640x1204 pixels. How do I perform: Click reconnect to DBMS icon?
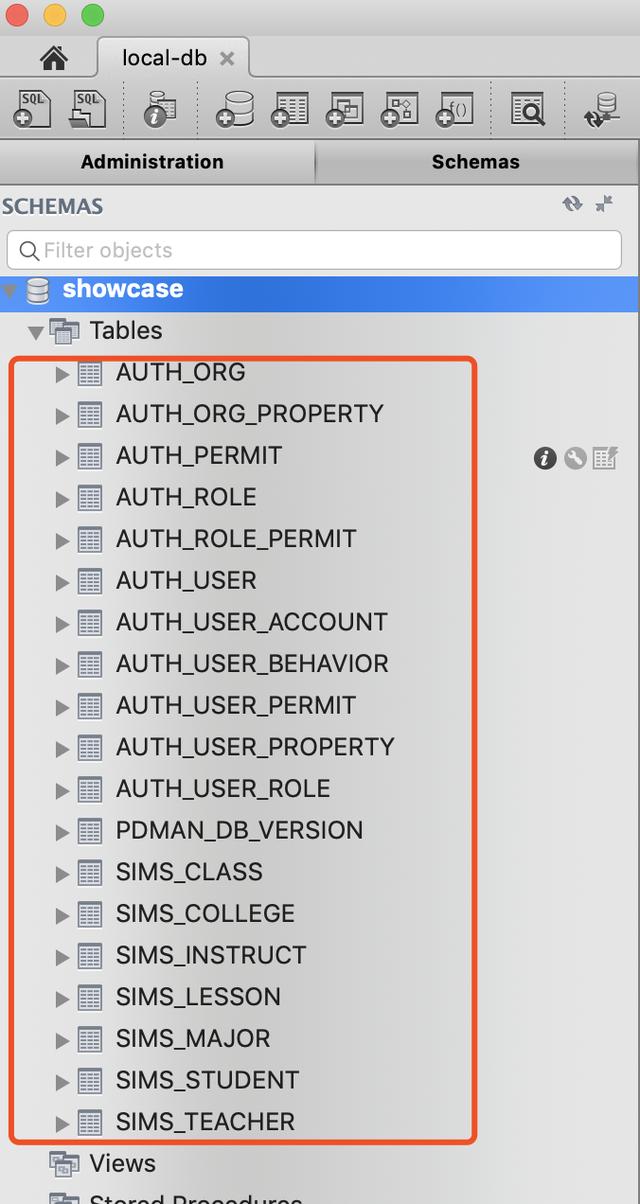[x=602, y=109]
